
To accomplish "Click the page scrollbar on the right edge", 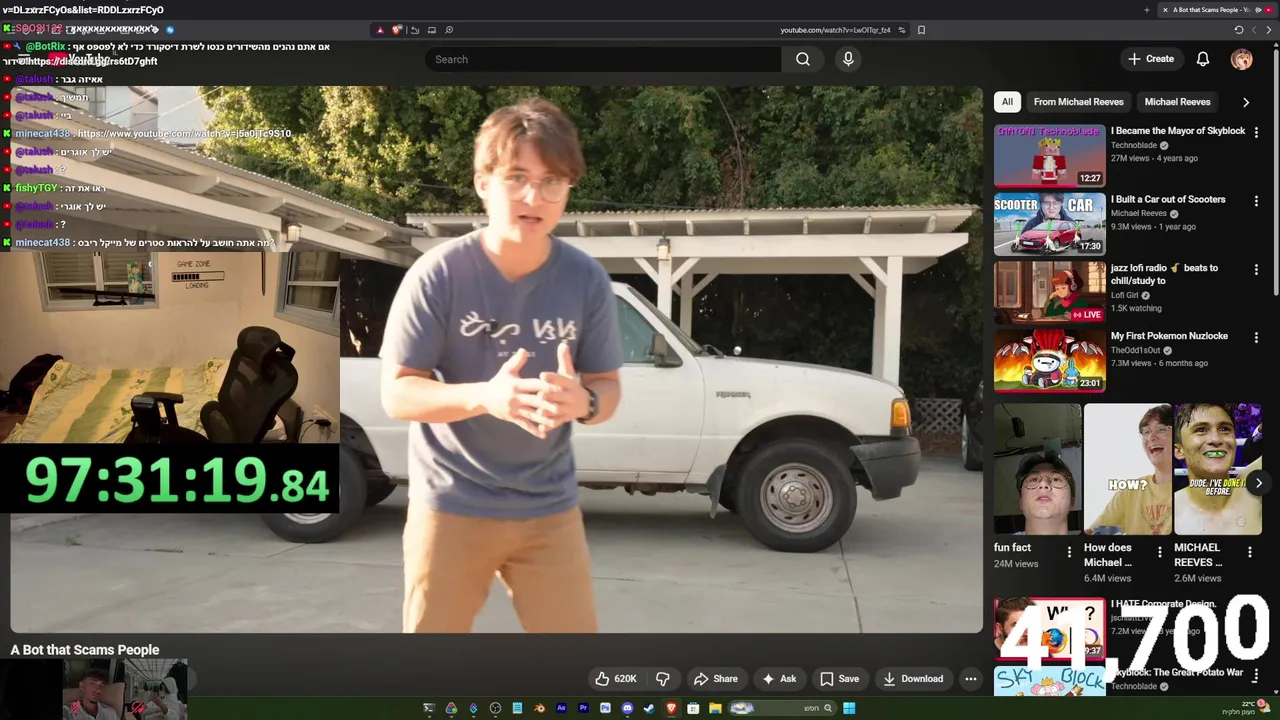I will pyautogui.click(x=1276, y=170).
